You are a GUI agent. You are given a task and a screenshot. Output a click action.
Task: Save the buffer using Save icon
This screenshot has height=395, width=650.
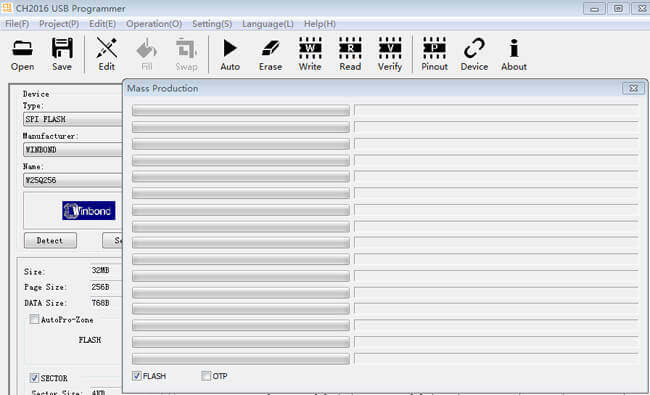[x=62, y=54]
